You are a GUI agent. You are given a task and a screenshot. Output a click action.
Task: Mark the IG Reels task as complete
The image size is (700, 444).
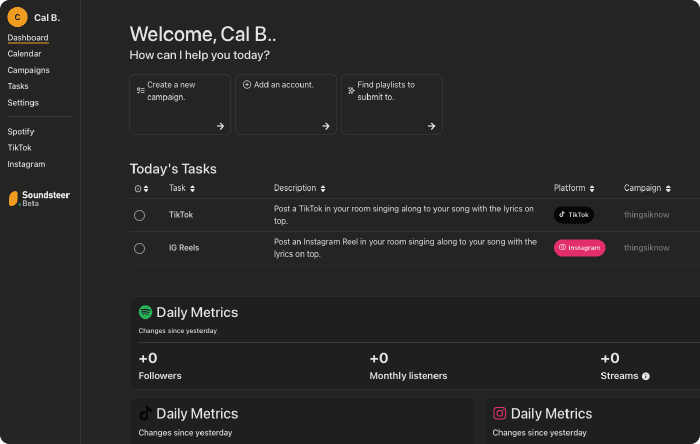[139, 248]
